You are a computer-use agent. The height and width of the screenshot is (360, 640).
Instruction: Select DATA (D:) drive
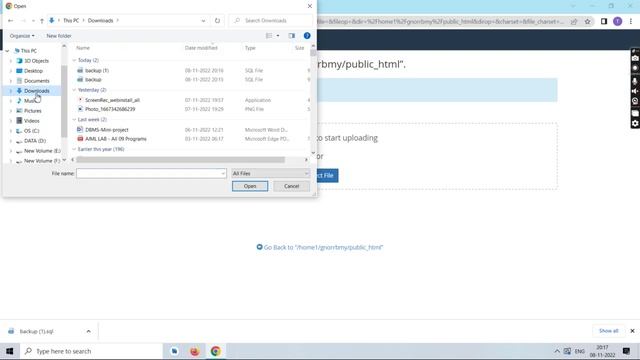(x=35, y=141)
